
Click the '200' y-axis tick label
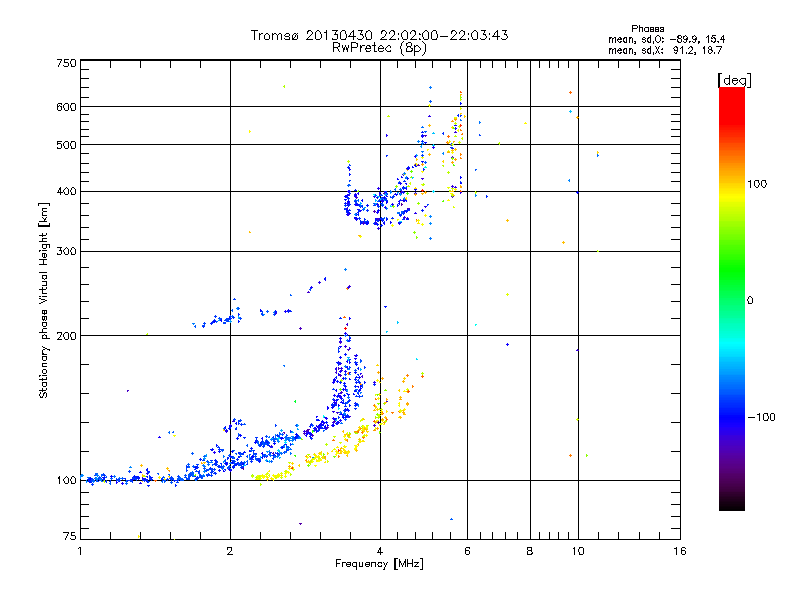66,336
